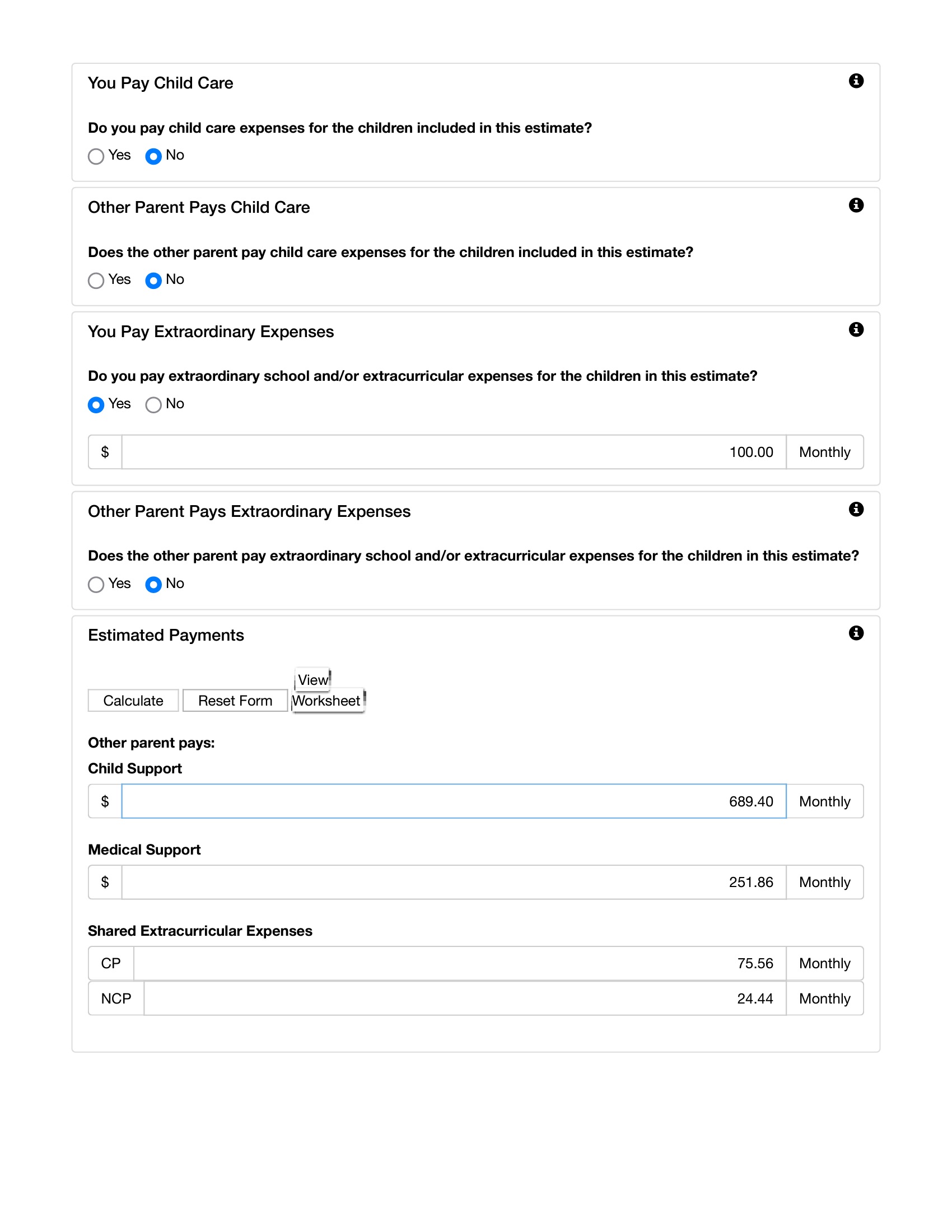Click the Reset Form button
This screenshot has width=952, height=1232.
pos(235,701)
